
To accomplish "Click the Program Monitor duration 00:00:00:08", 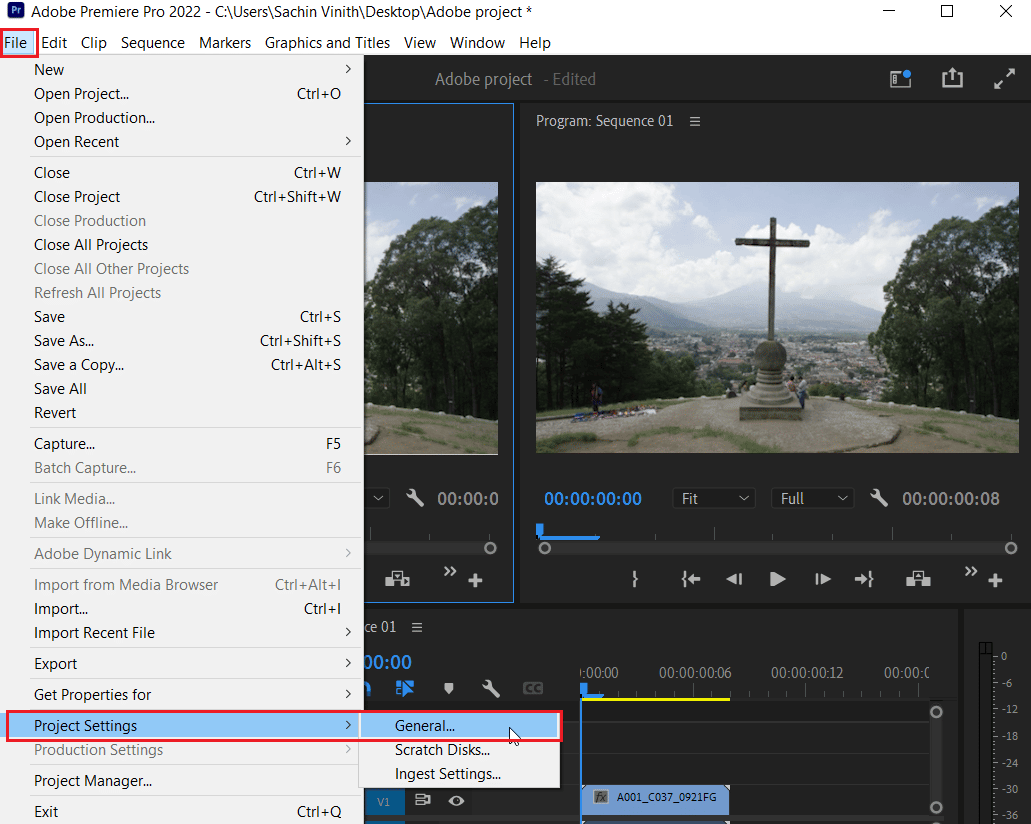I will [951, 498].
